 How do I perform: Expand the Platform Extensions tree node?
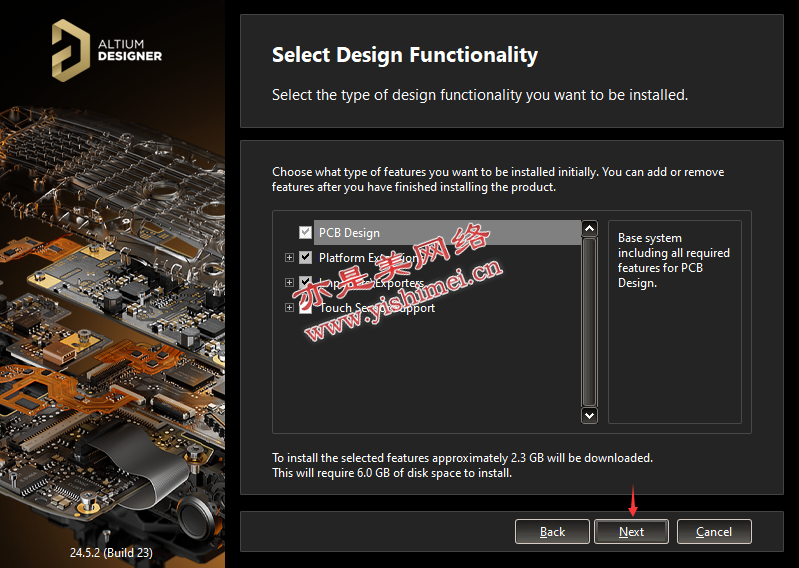coord(289,258)
